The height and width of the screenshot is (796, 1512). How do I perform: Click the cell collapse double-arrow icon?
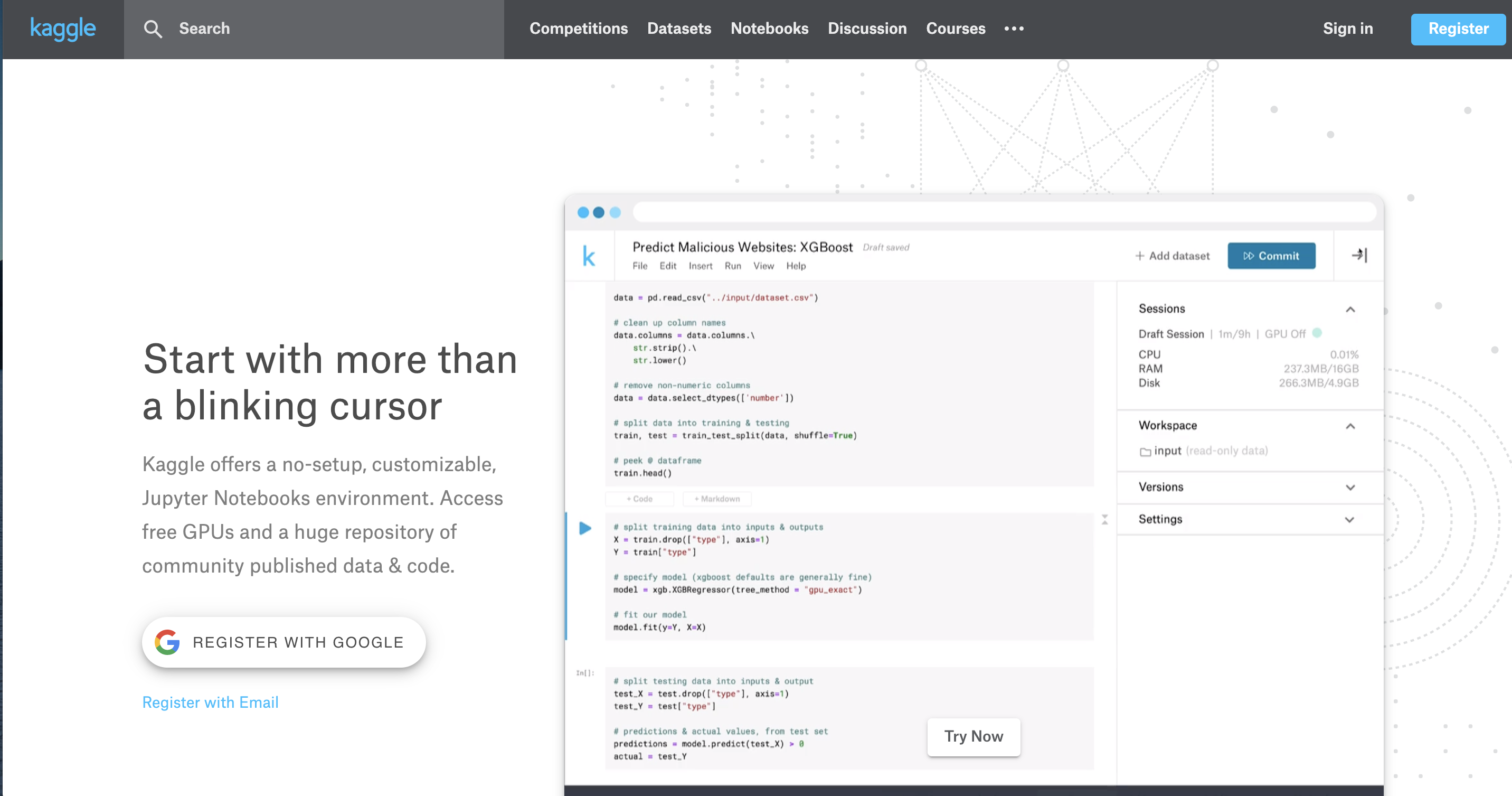pos(1104,520)
